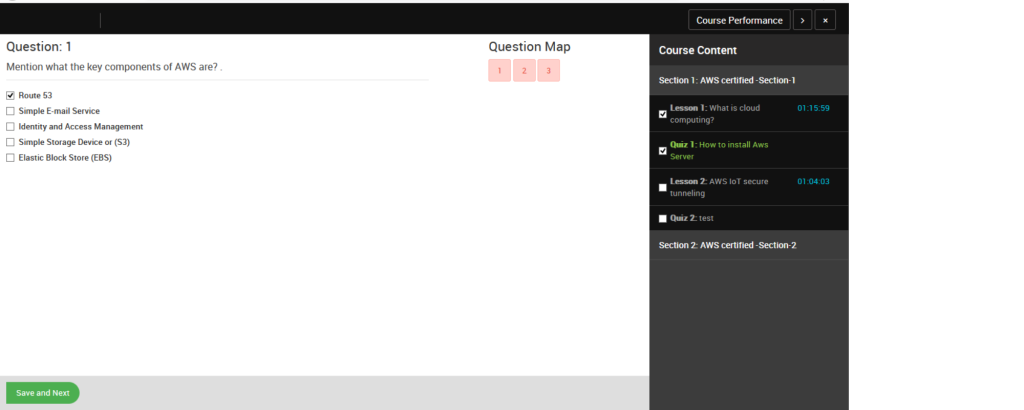Uncheck the Route 53 answer checkbox
1024x410 pixels.
point(10,95)
